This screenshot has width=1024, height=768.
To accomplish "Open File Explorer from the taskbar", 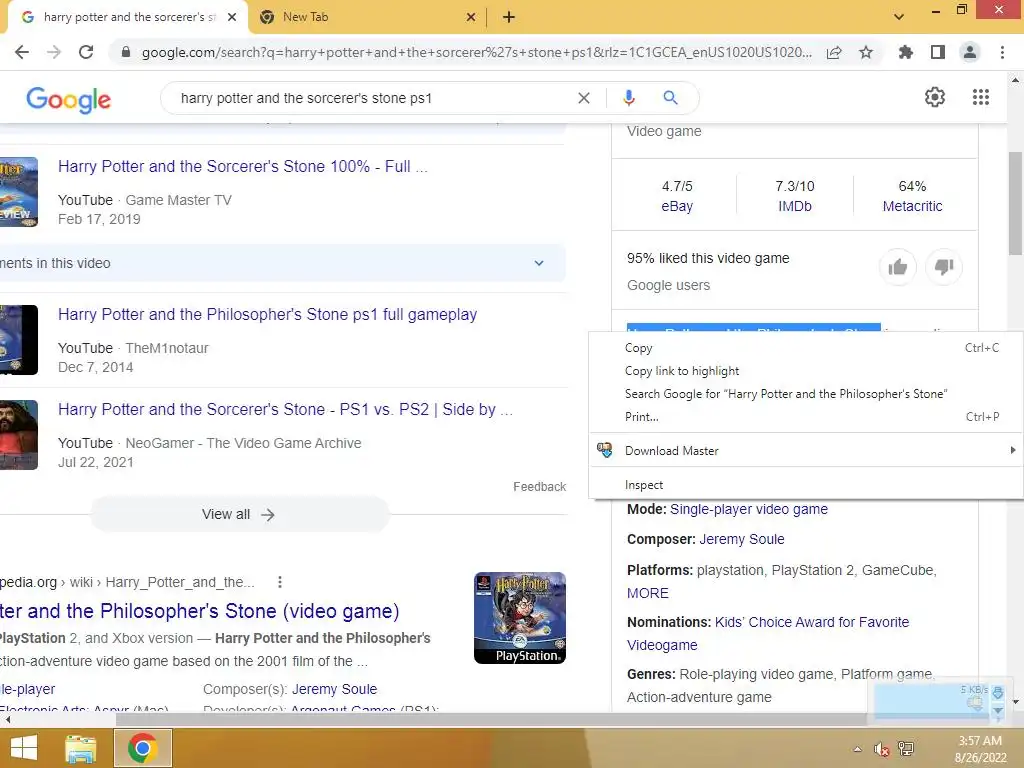I will tap(81, 748).
